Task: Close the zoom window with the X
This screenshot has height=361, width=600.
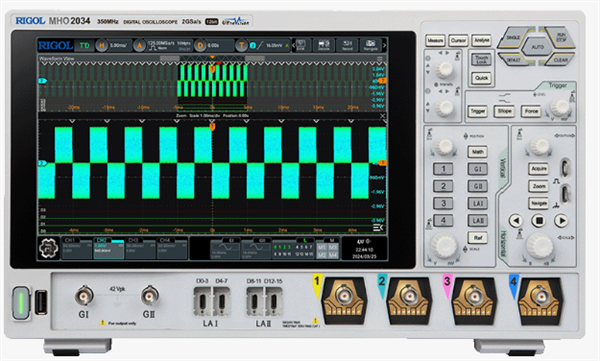Action: pyautogui.click(x=382, y=116)
